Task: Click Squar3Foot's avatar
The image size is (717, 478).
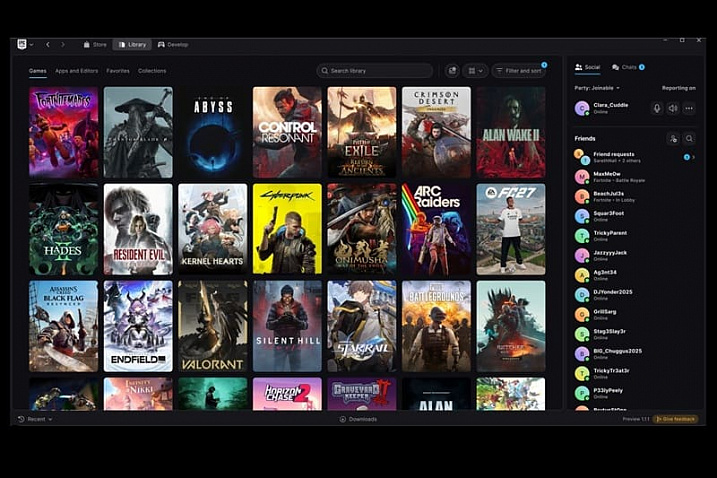Action: pyautogui.click(x=582, y=216)
